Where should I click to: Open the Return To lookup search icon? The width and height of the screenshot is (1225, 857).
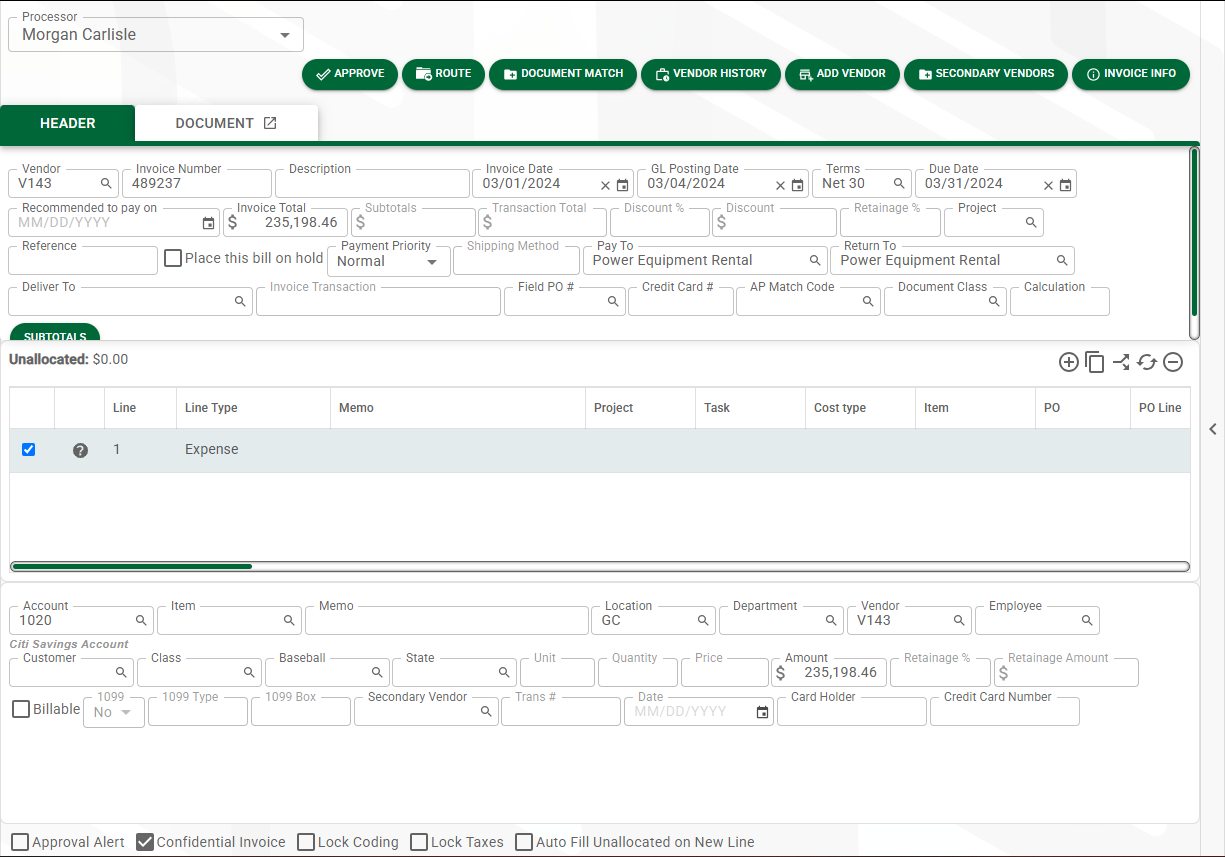[x=1062, y=261]
